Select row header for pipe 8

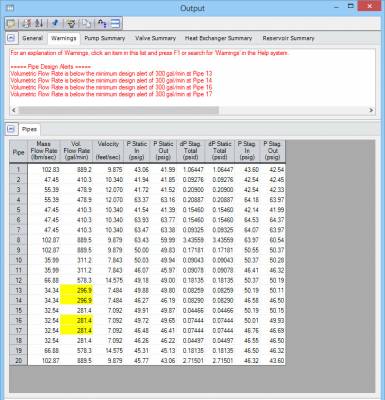(18, 240)
